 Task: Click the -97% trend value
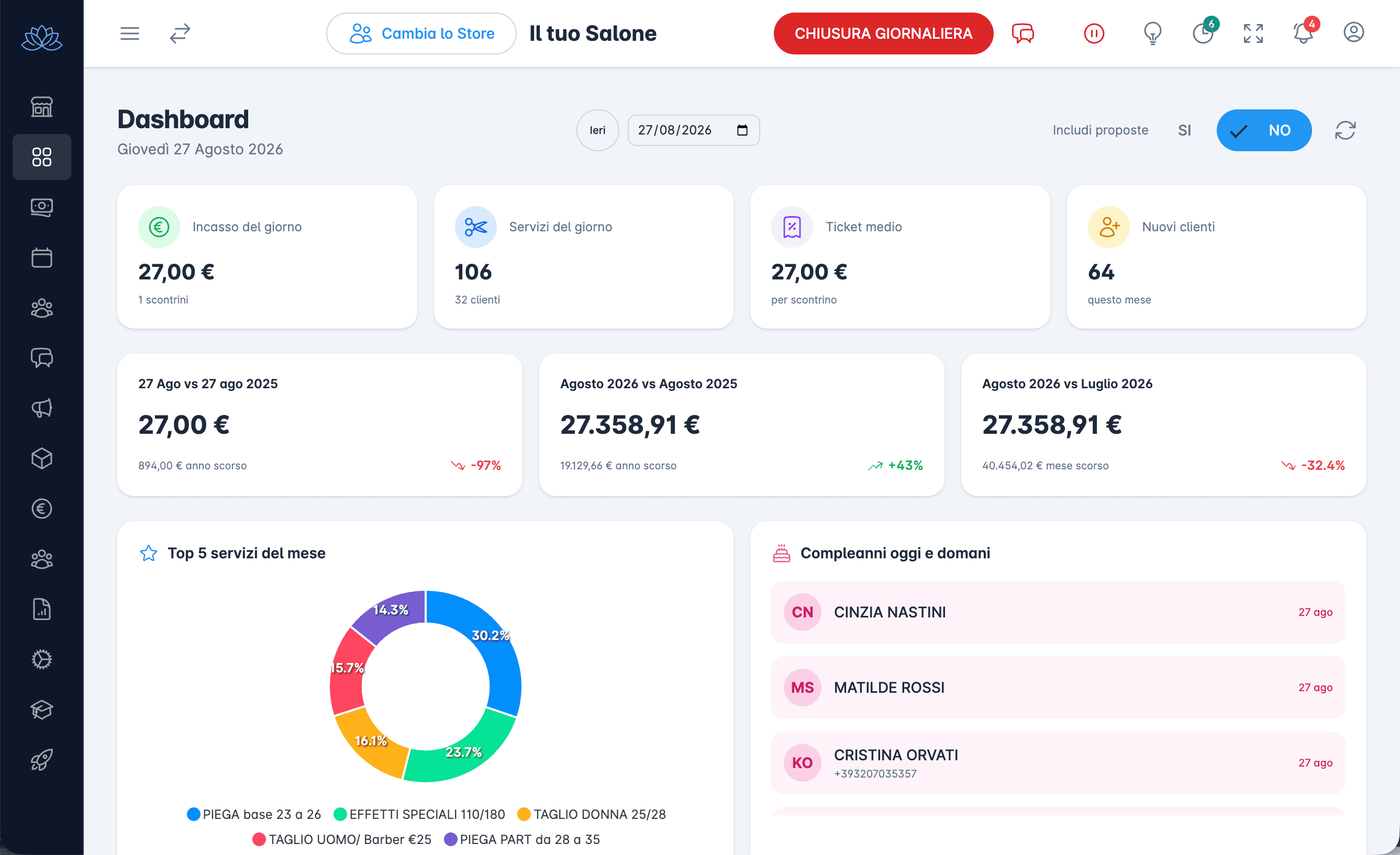[486, 466]
